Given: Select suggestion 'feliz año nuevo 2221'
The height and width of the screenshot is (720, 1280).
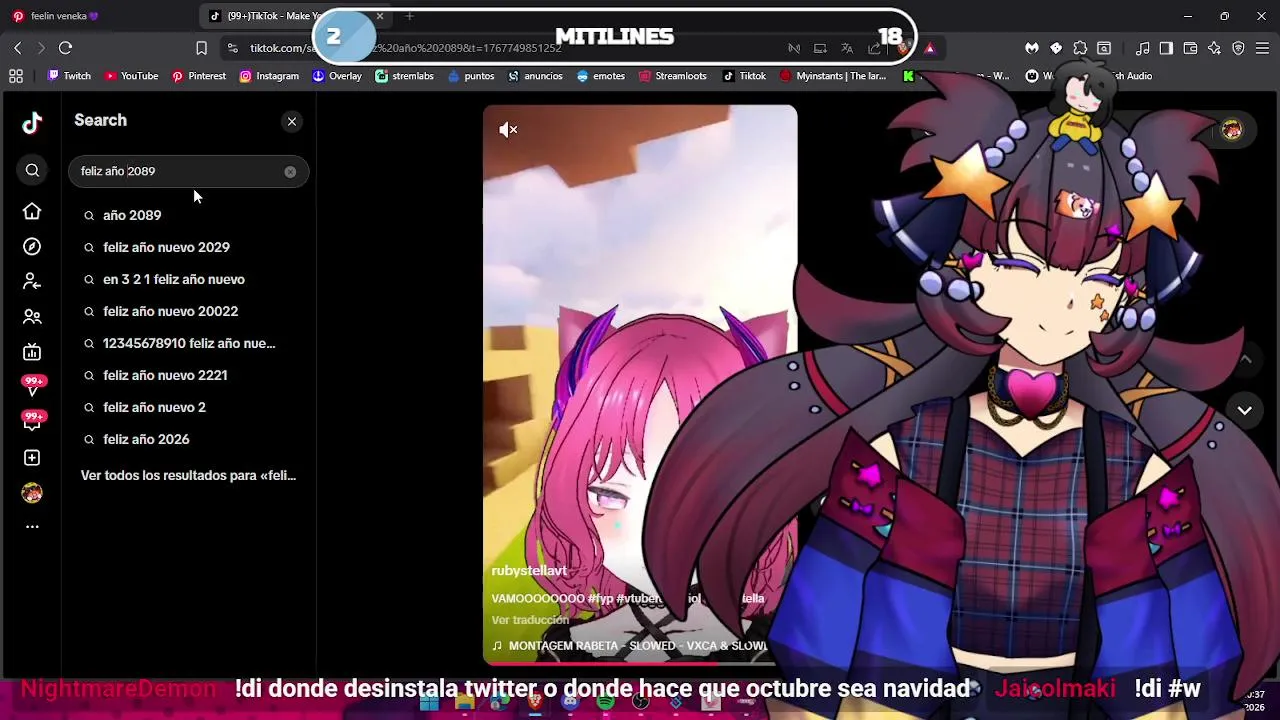Looking at the screenshot, I should pyautogui.click(x=165, y=375).
